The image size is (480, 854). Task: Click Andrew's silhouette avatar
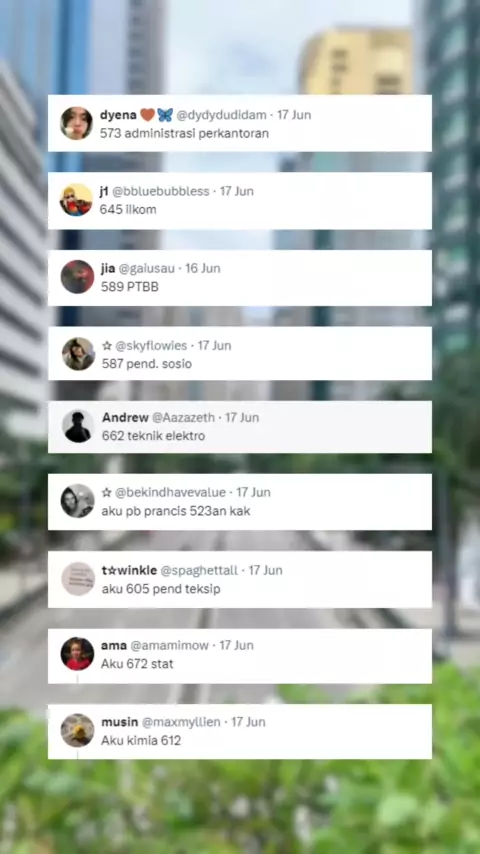[78, 426]
